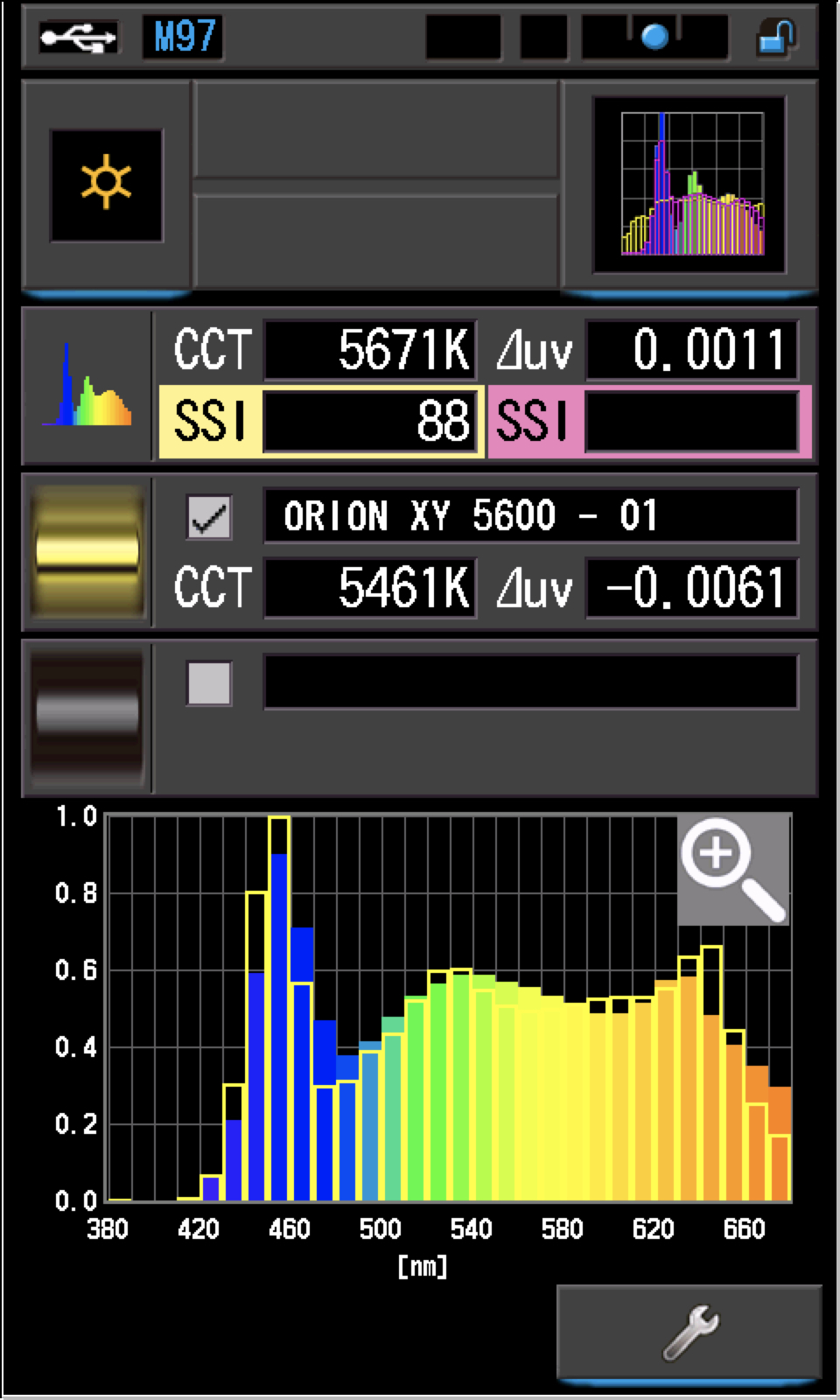Tap the lock icon in top bar
The width and height of the screenshot is (840, 1400).
click(775, 38)
